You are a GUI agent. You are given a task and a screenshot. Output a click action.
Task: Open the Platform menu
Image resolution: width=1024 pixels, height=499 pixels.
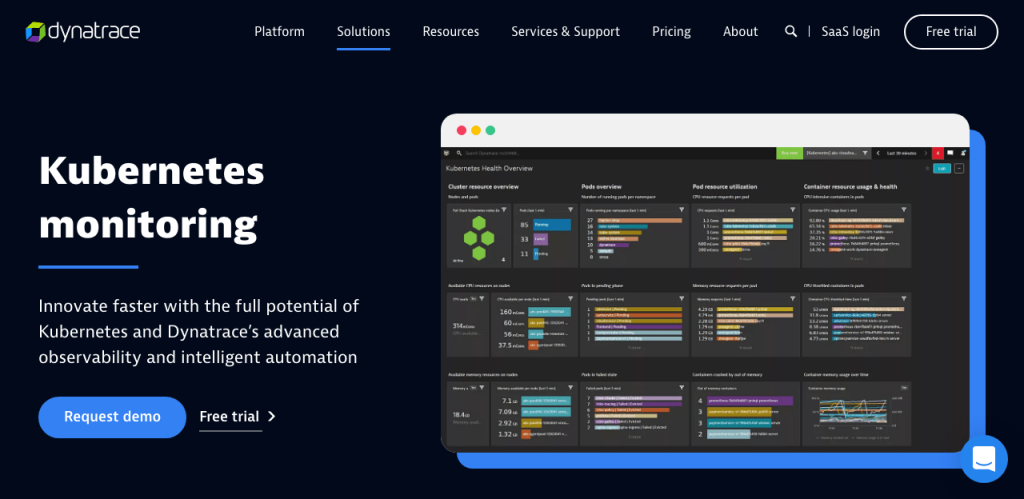point(279,31)
